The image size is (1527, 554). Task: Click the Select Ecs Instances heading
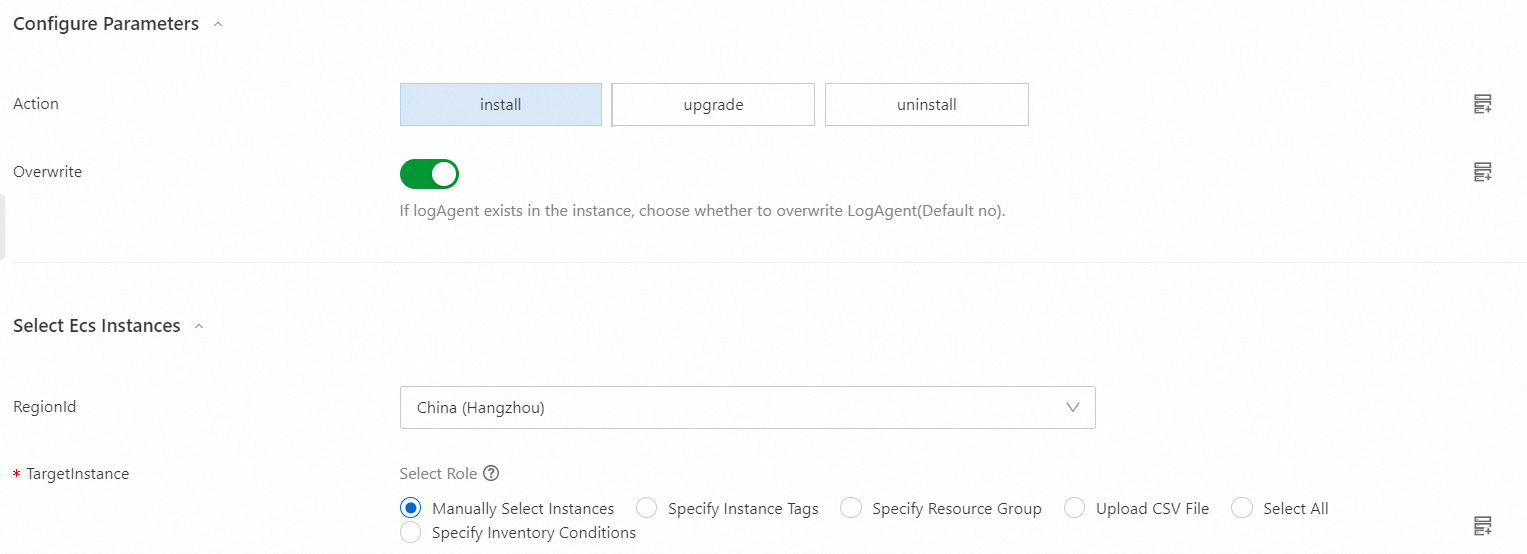coord(97,326)
